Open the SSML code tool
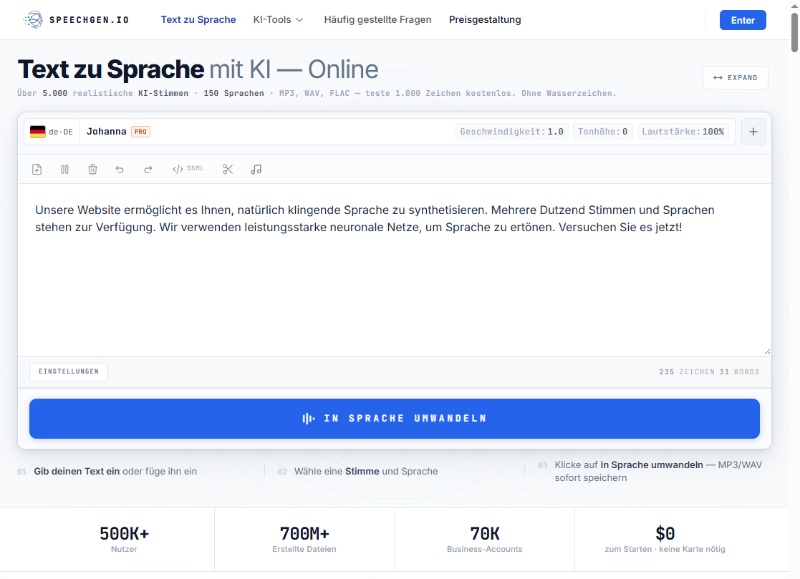The image size is (800, 579). [x=188, y=169]
